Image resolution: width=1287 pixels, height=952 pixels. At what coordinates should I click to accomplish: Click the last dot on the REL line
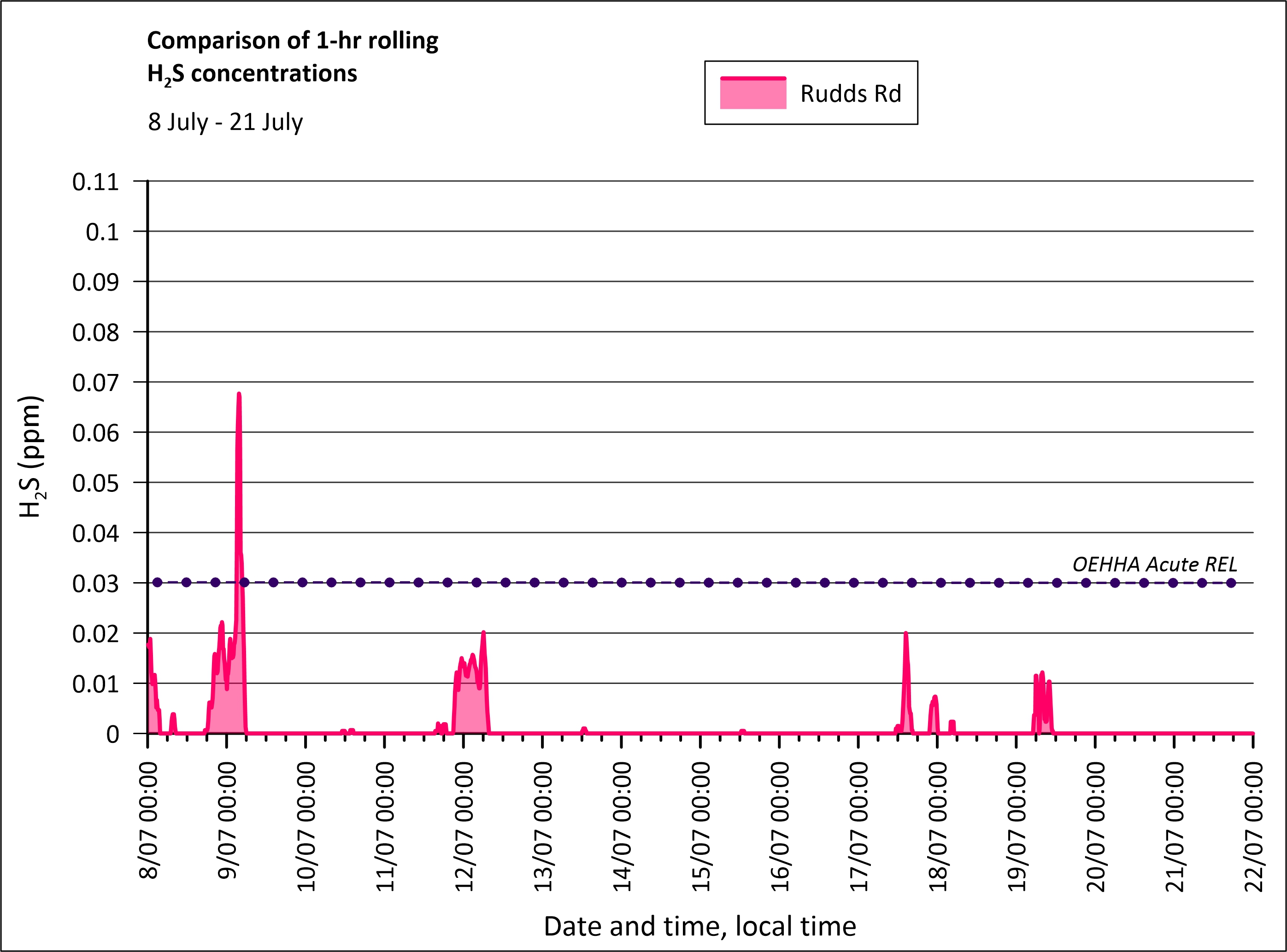[1231, 583]
